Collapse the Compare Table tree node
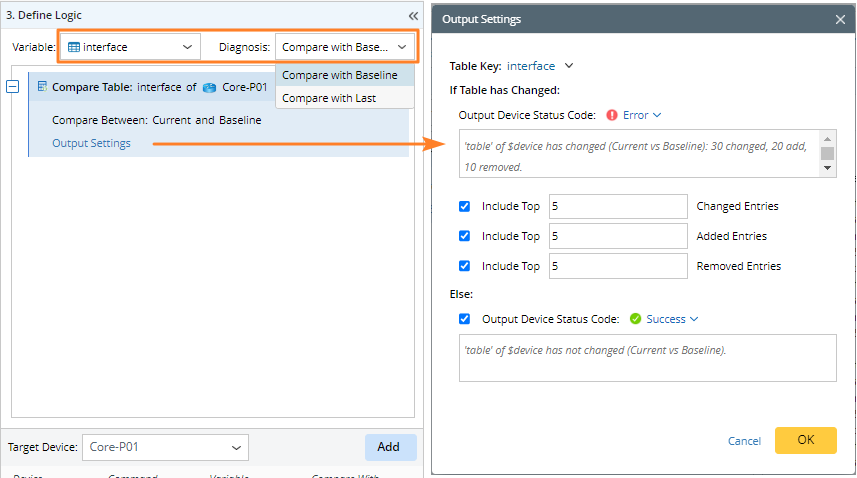The image size is (857, 478). click(x=13, y=87)
